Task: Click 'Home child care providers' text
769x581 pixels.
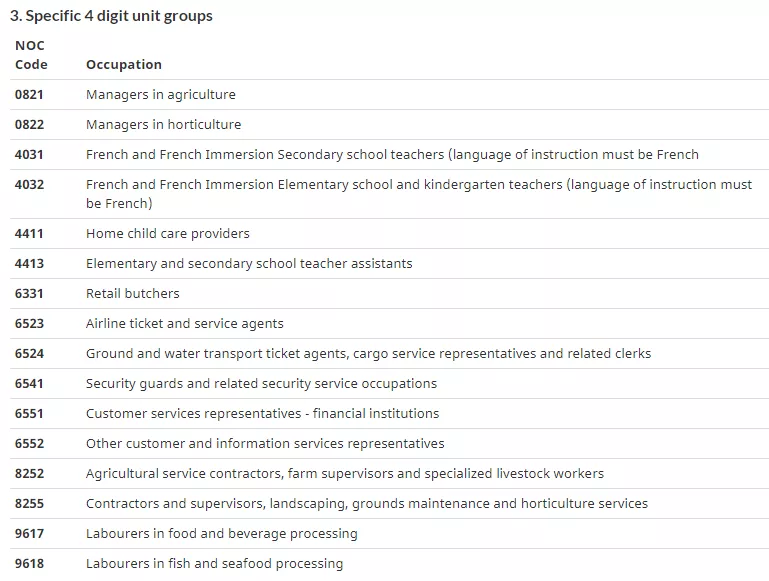Action: pos(167,233)
